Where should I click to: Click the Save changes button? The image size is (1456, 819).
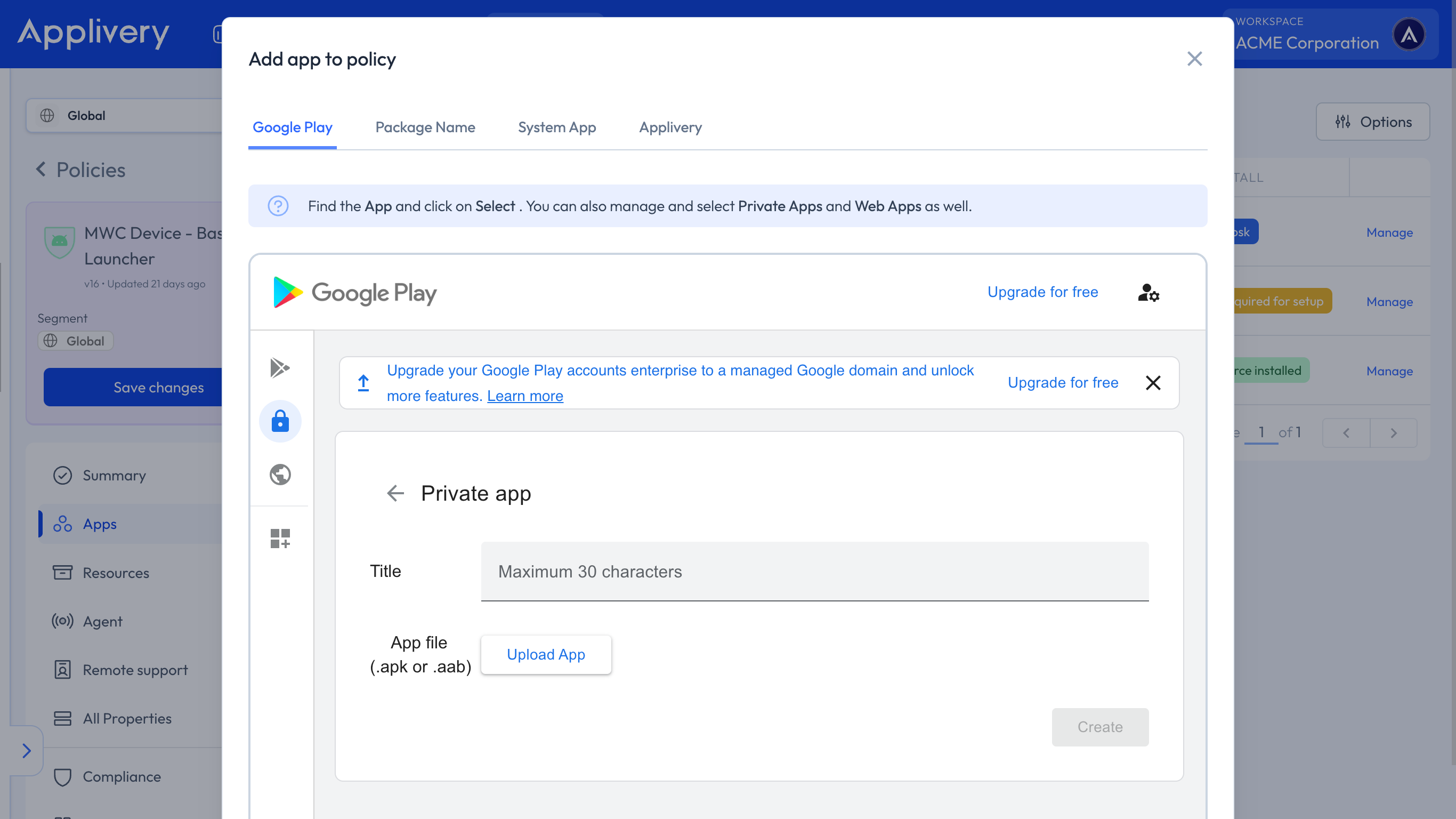point(158,388)
